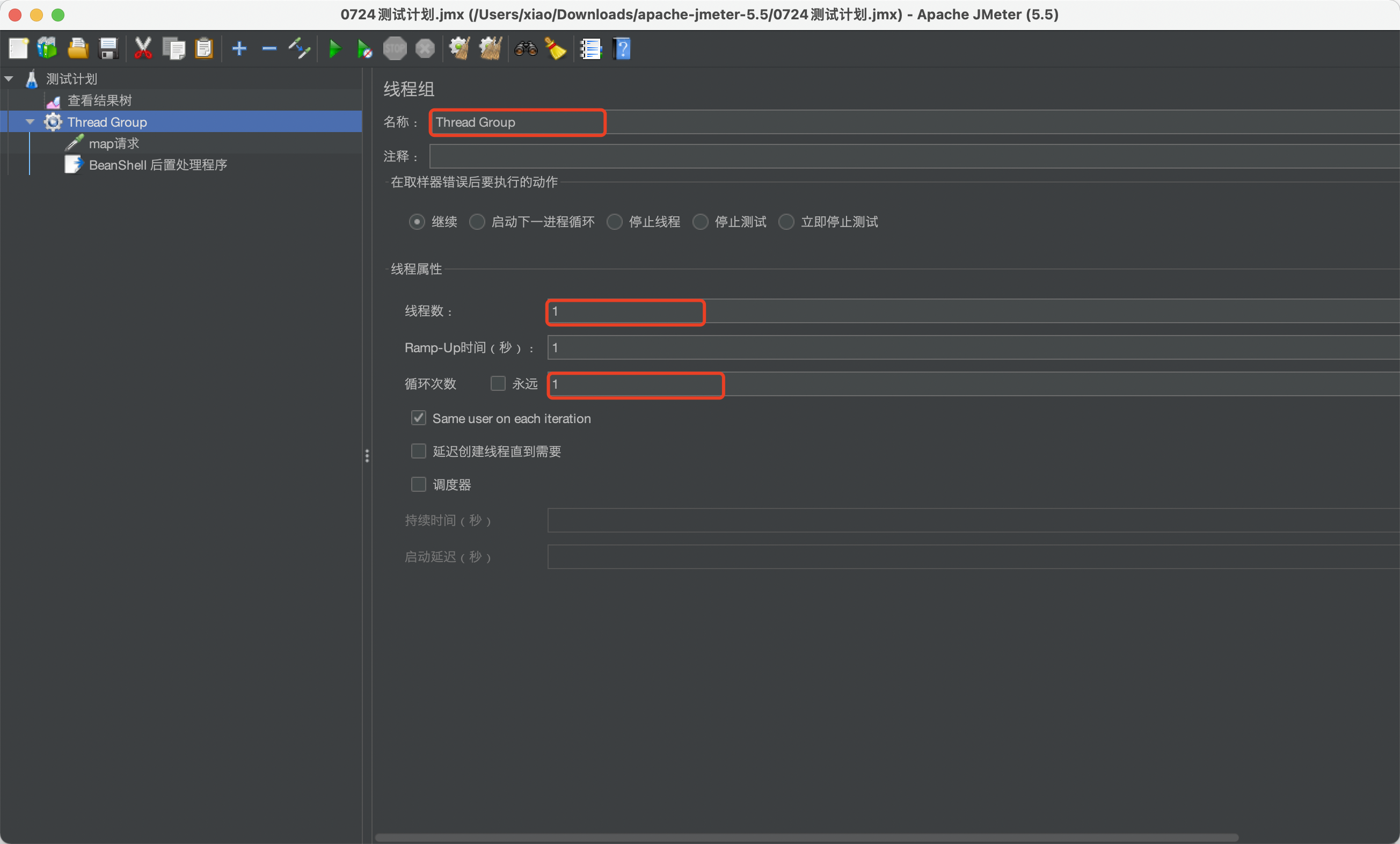
Task: Enable the 调度器 scheduler checkbox
Action: click(x=419, y=485)
